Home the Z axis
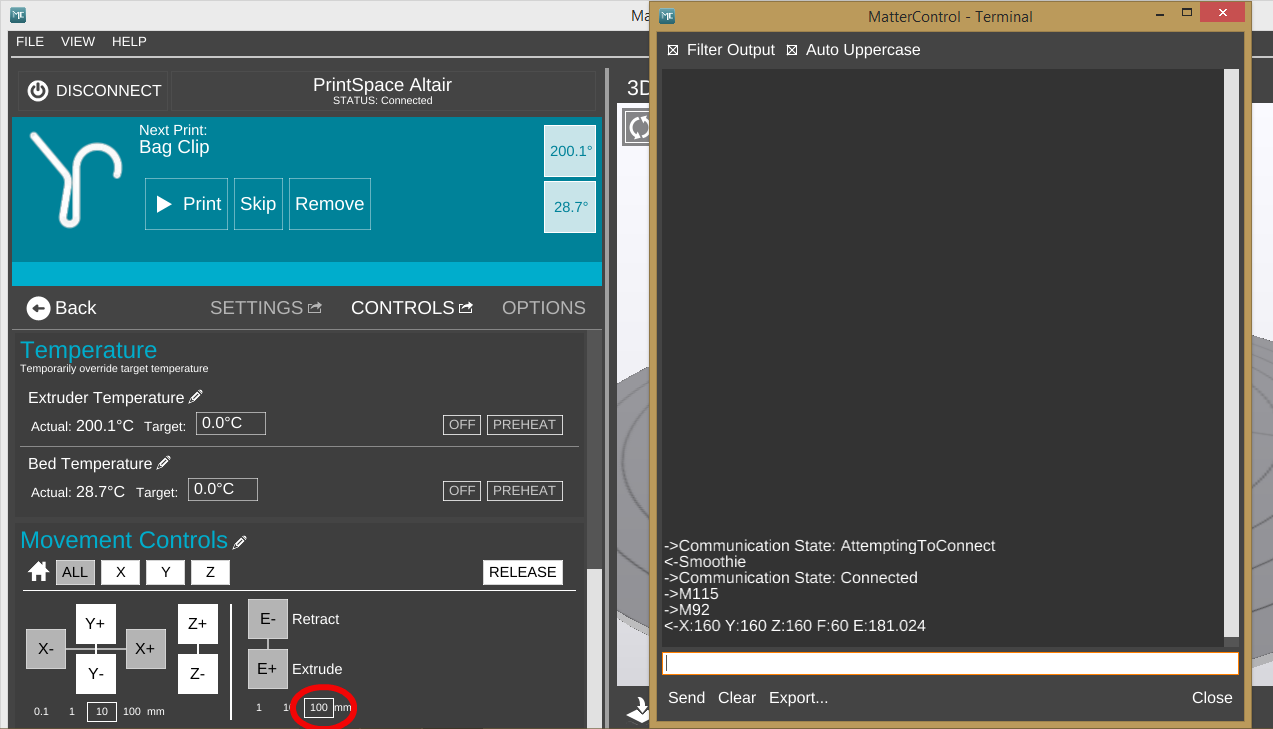1273x729 pixels. [210, 572]
